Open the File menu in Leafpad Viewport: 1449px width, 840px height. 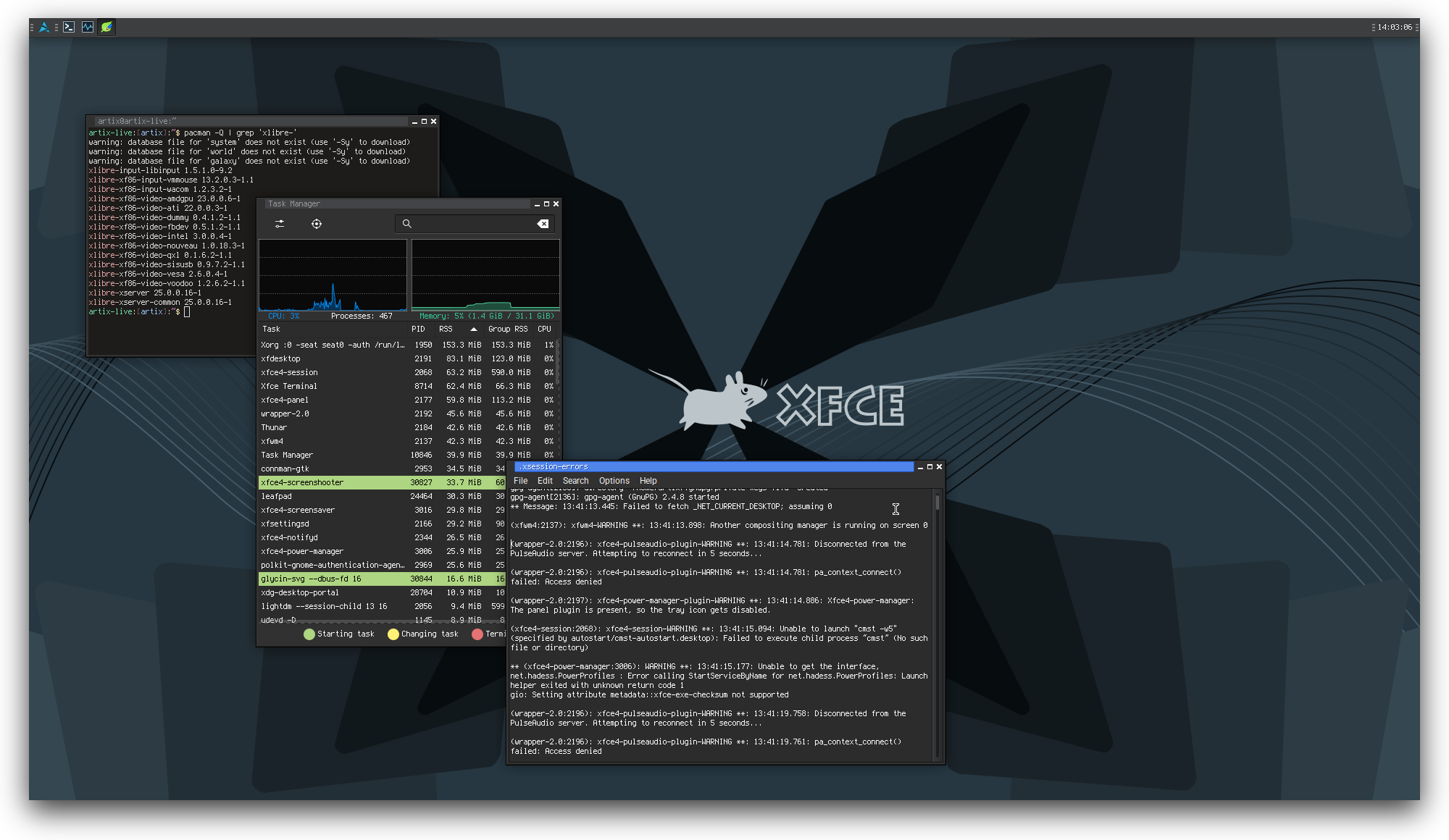[520, 481]
